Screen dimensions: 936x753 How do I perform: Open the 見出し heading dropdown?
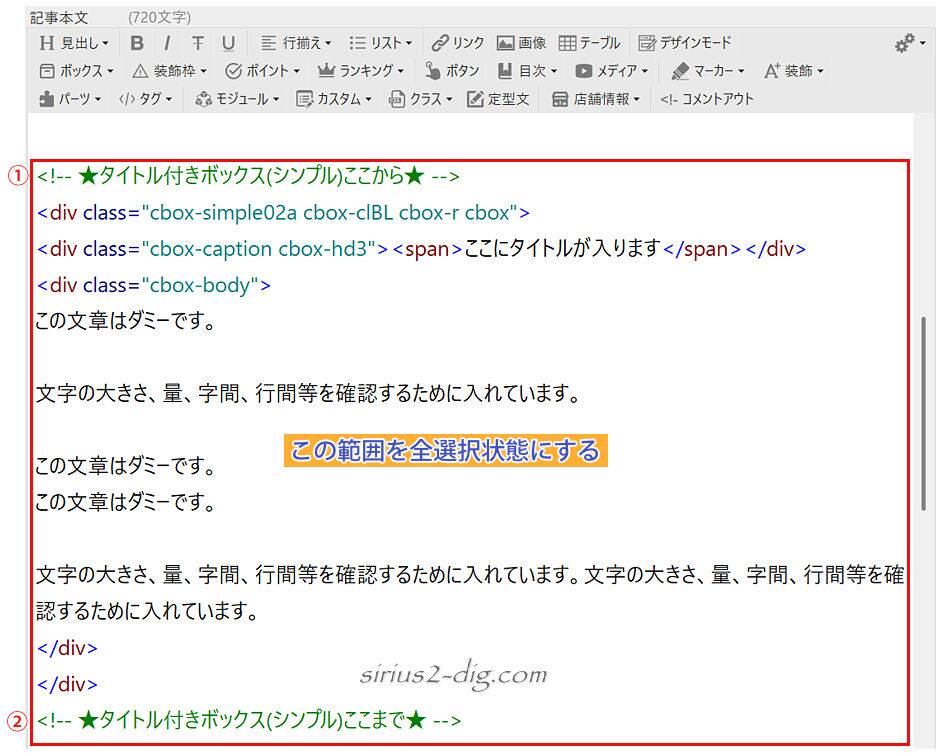(74, 43)
